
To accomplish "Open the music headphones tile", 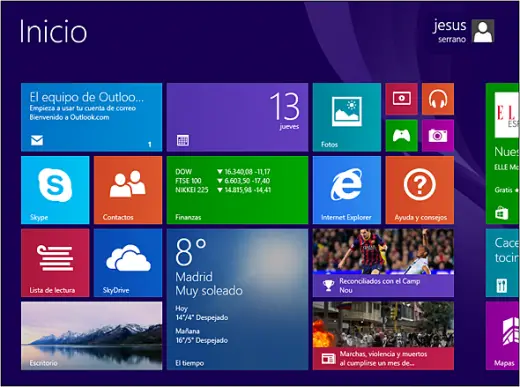I will click(438, 99).
